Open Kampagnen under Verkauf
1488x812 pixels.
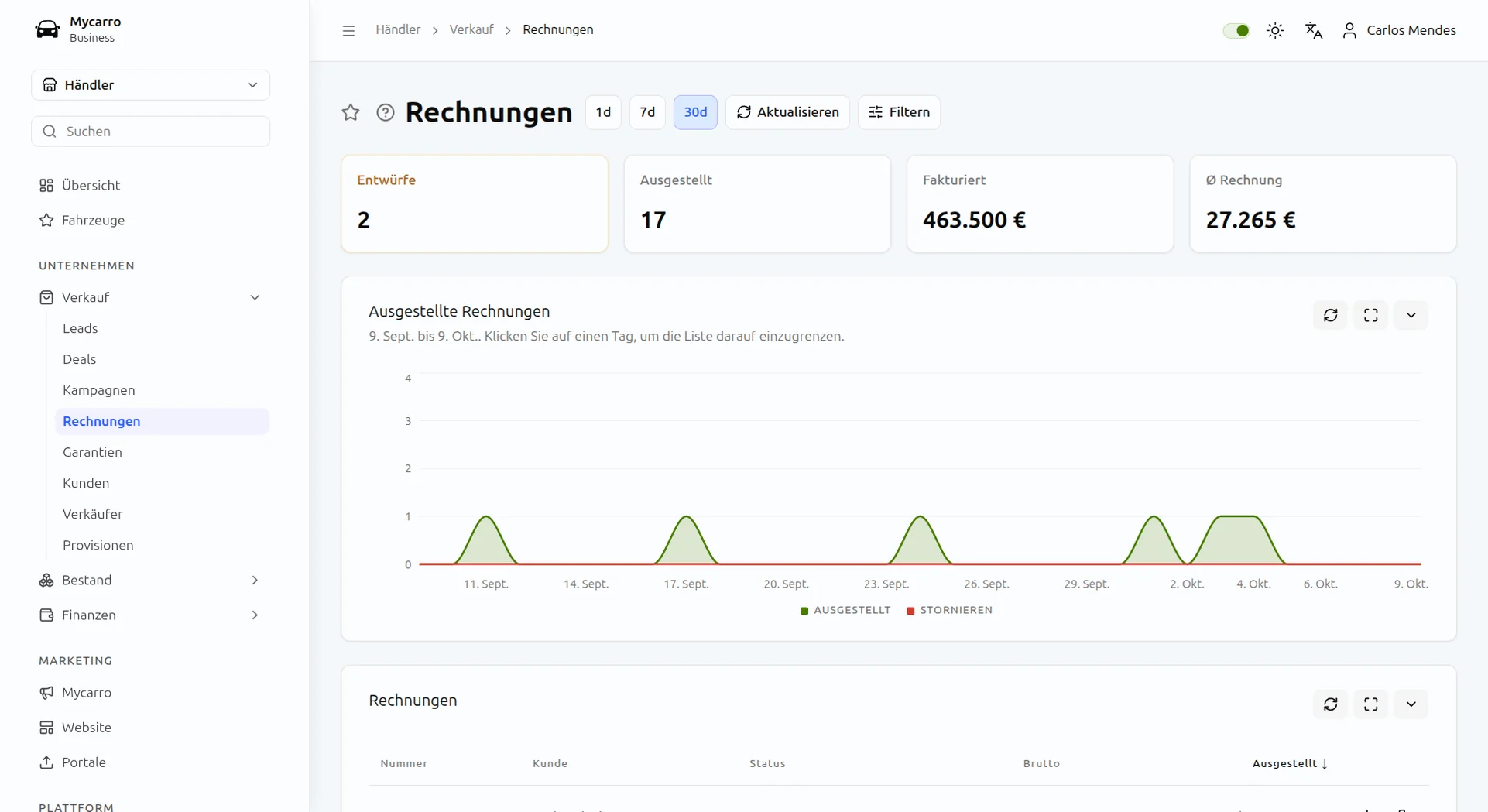point(99,390)
